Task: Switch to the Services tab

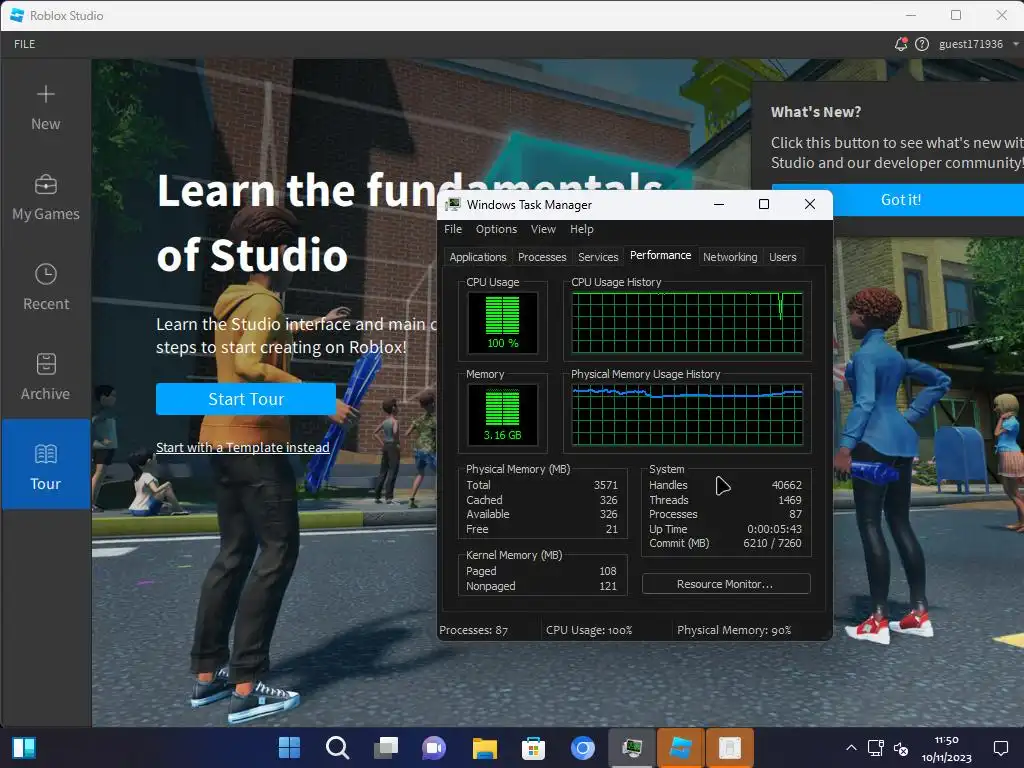Action: click(x=598, y=257)
